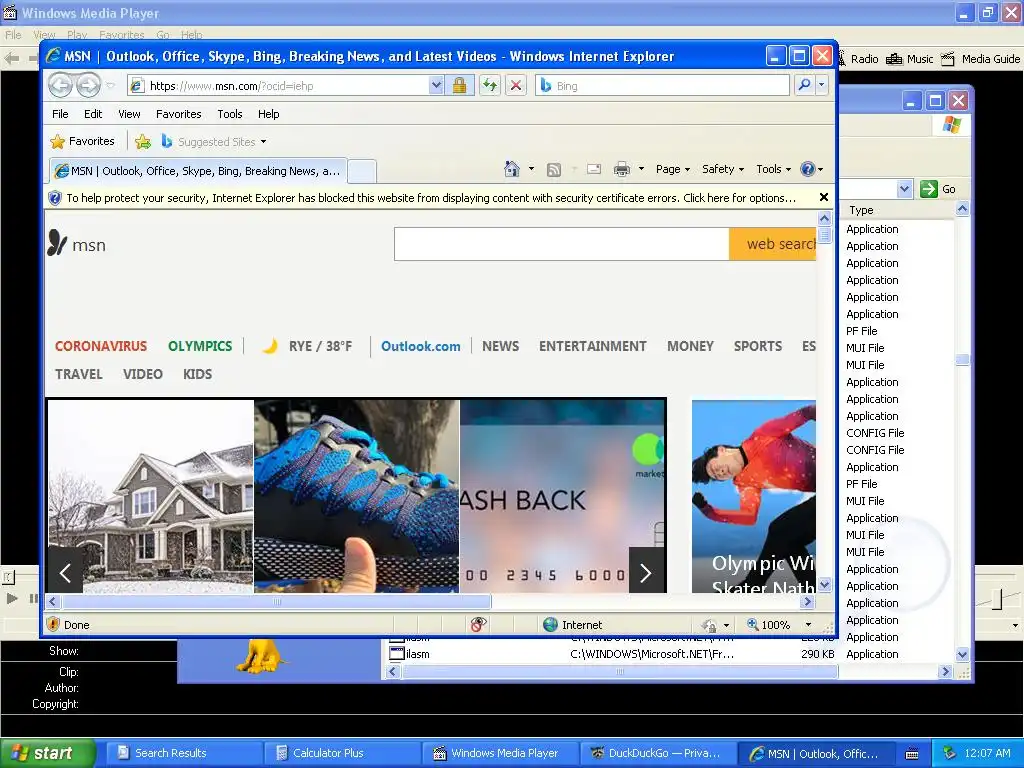
Task: Click the MONEY navigation link
Action: [690, 346]
